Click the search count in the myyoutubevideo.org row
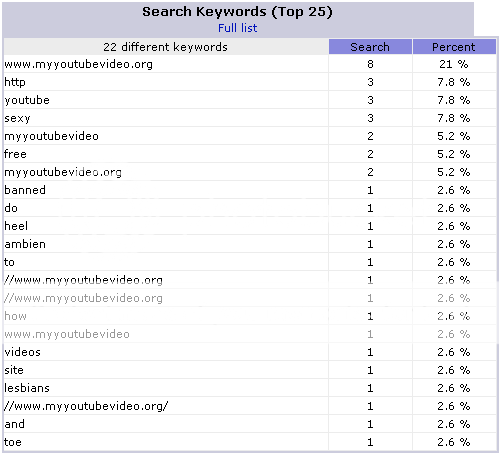Screen dimensions: 500x456 tap(370, 172)
